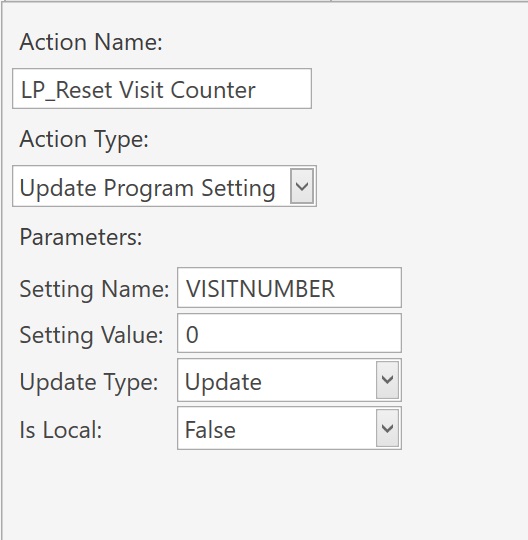Click the 'Is Local:' label

tap(61, 430)
